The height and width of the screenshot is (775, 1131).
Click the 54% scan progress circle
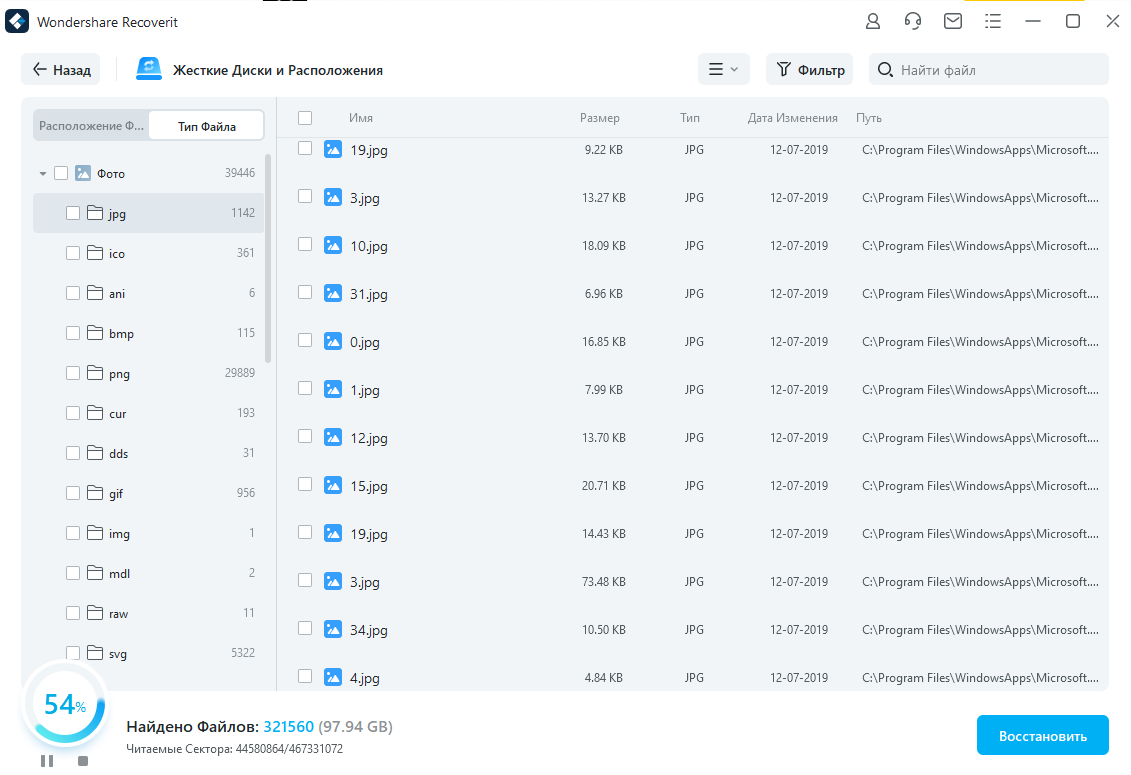click(x=64, y=706)
